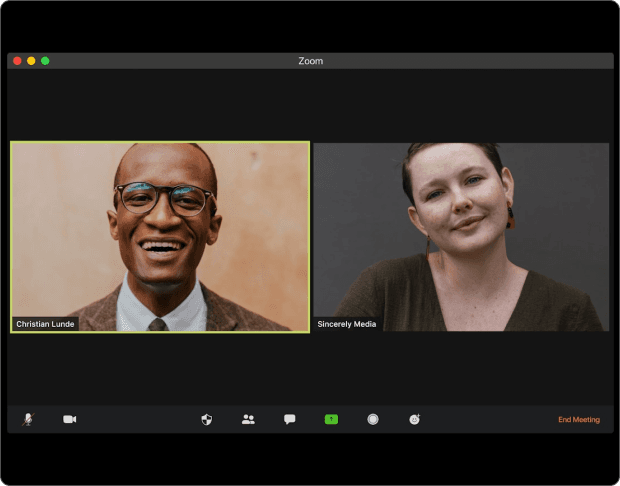The image size is (620, 486).
Task: Click the End Meeting button
Action: [579, 420]
